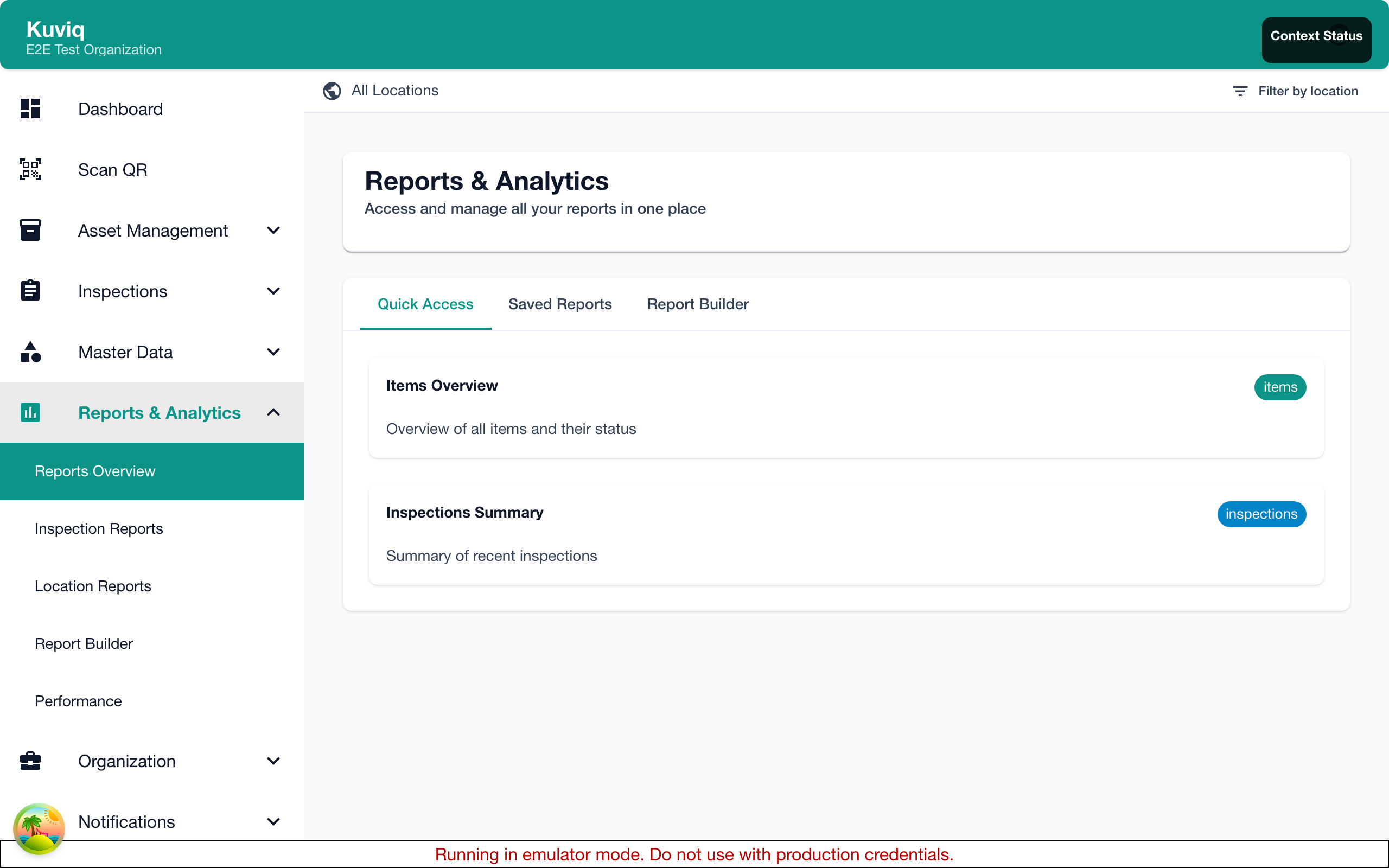Expand the Notifications chevron
The image size is (1389, 868).
(x=274, y=821)
